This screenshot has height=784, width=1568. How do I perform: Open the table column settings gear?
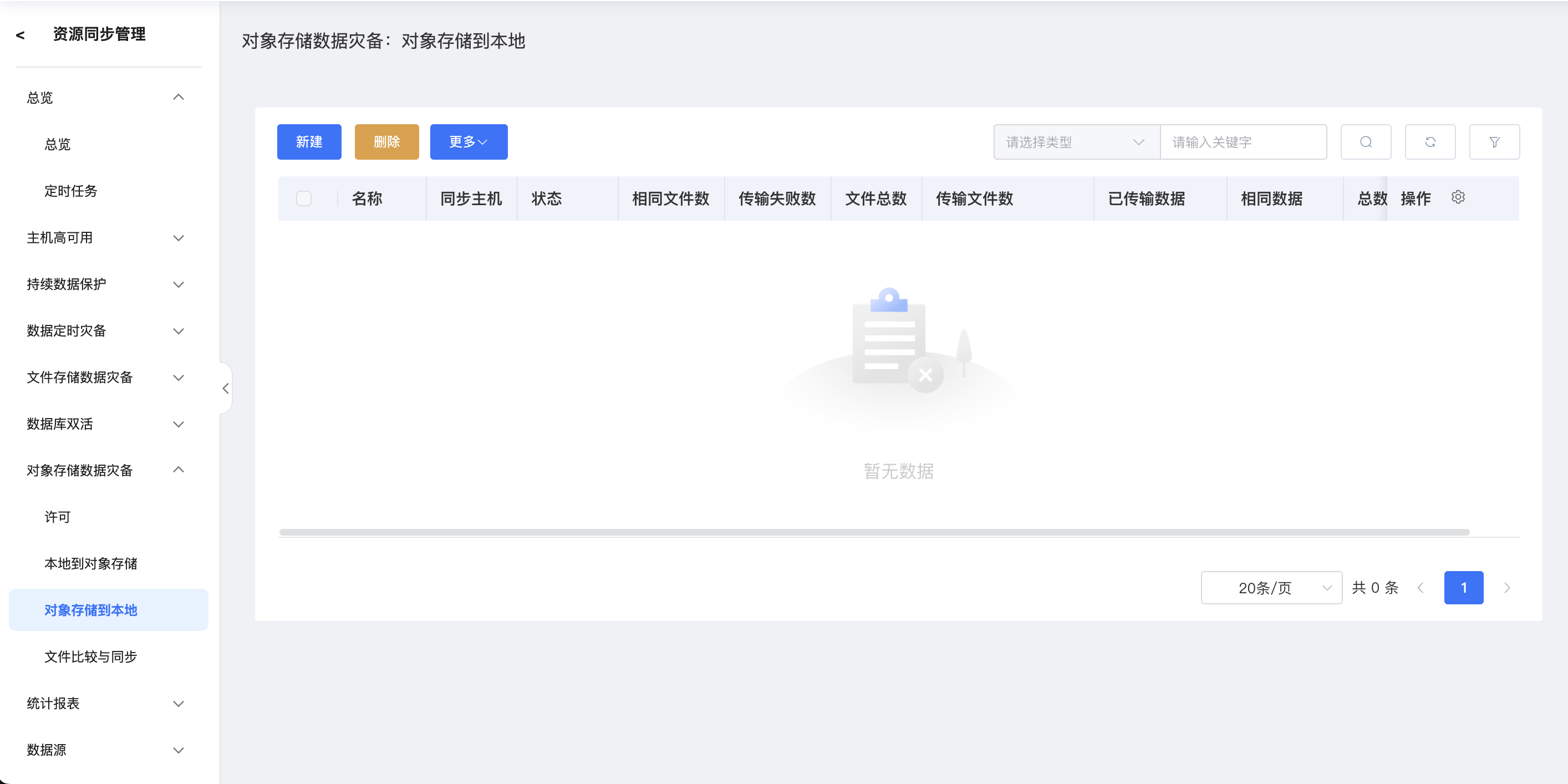coord(1457,197)
